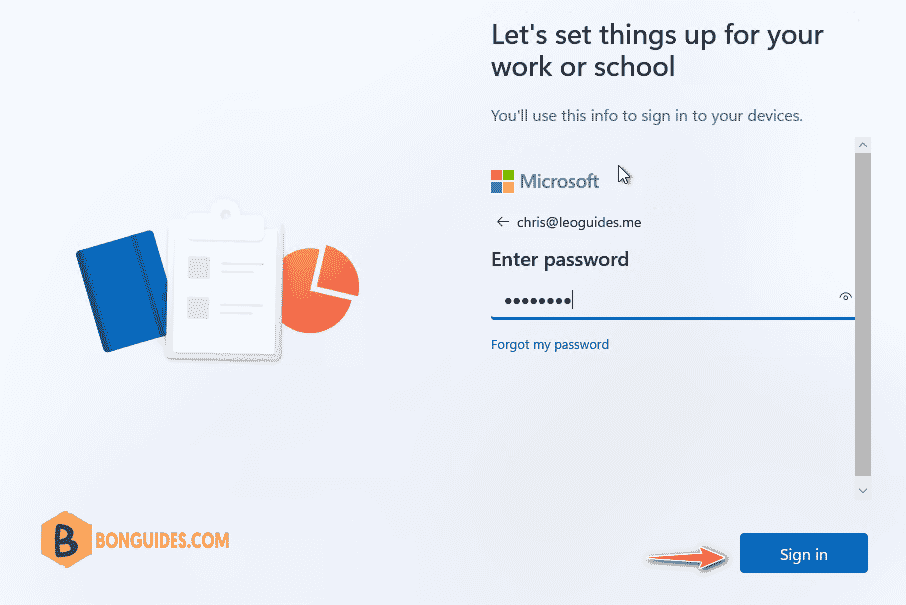Click the Enter password heading
This screenshot has height=605, width=906.
pyautogui.click(x=560, y=260)
